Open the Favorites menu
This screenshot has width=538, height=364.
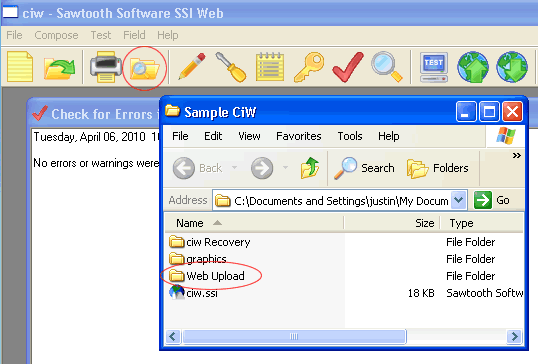coord(299,136)
